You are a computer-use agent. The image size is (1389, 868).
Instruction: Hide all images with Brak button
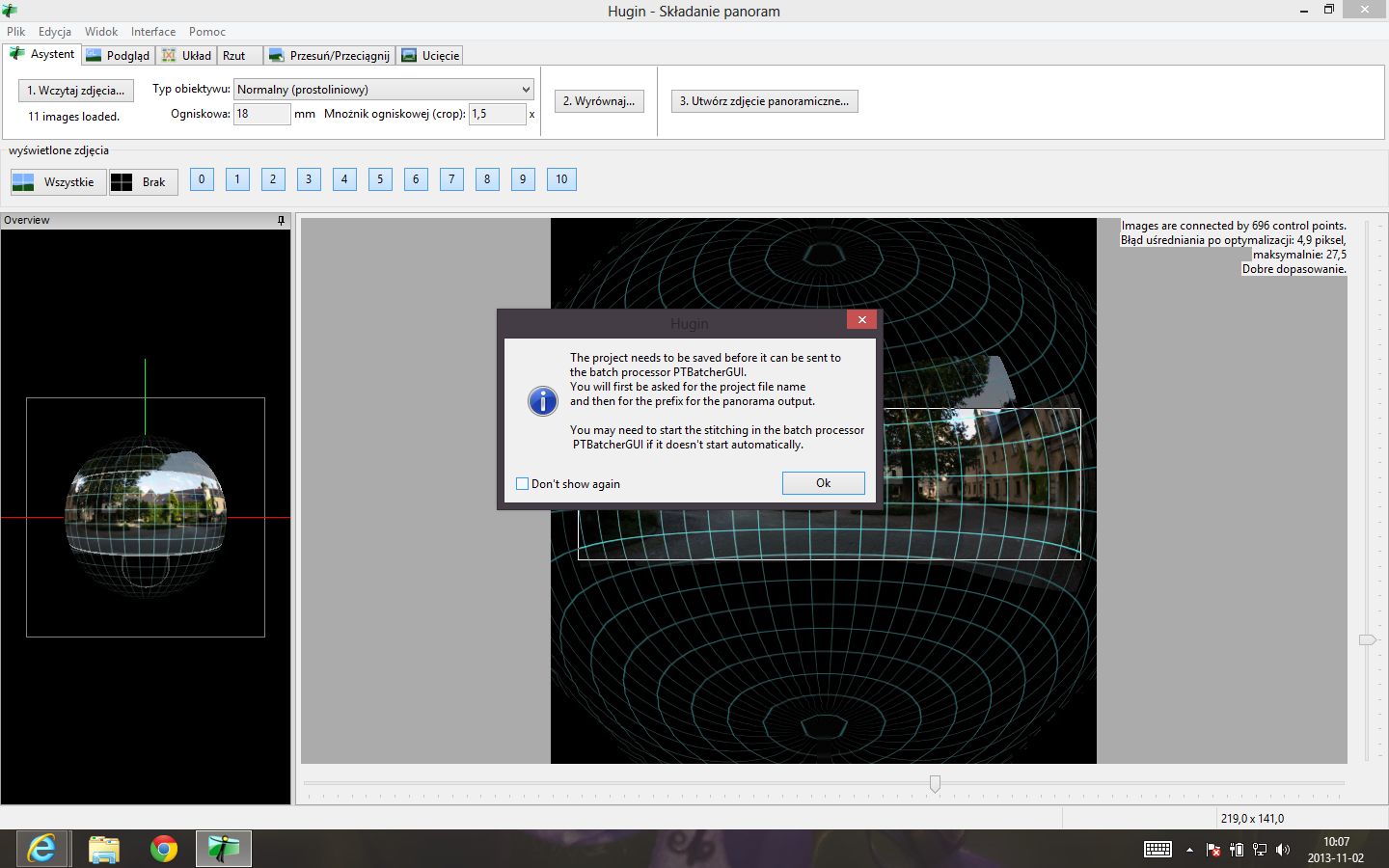point(143,182)
